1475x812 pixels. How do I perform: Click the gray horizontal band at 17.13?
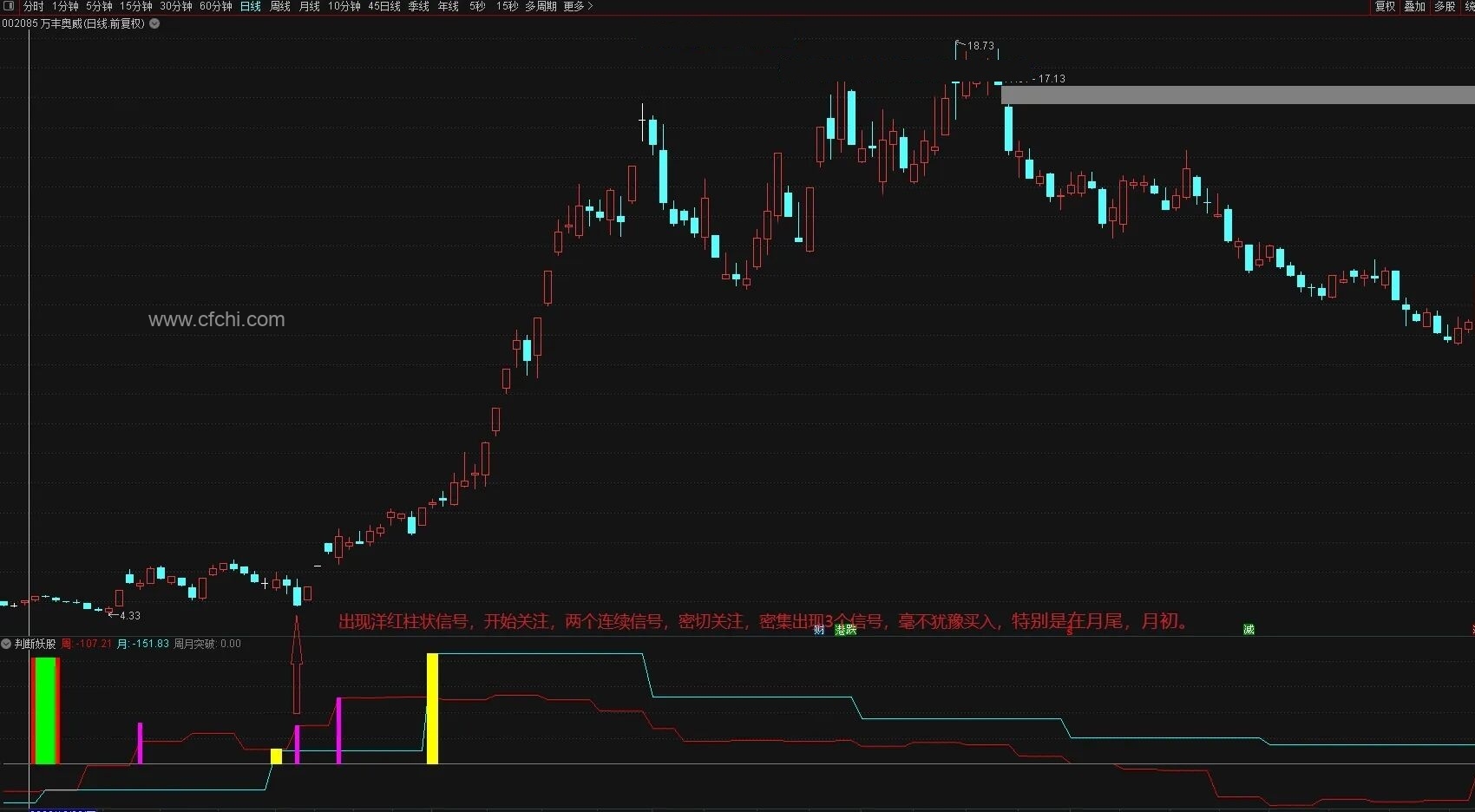(1238, 95)
